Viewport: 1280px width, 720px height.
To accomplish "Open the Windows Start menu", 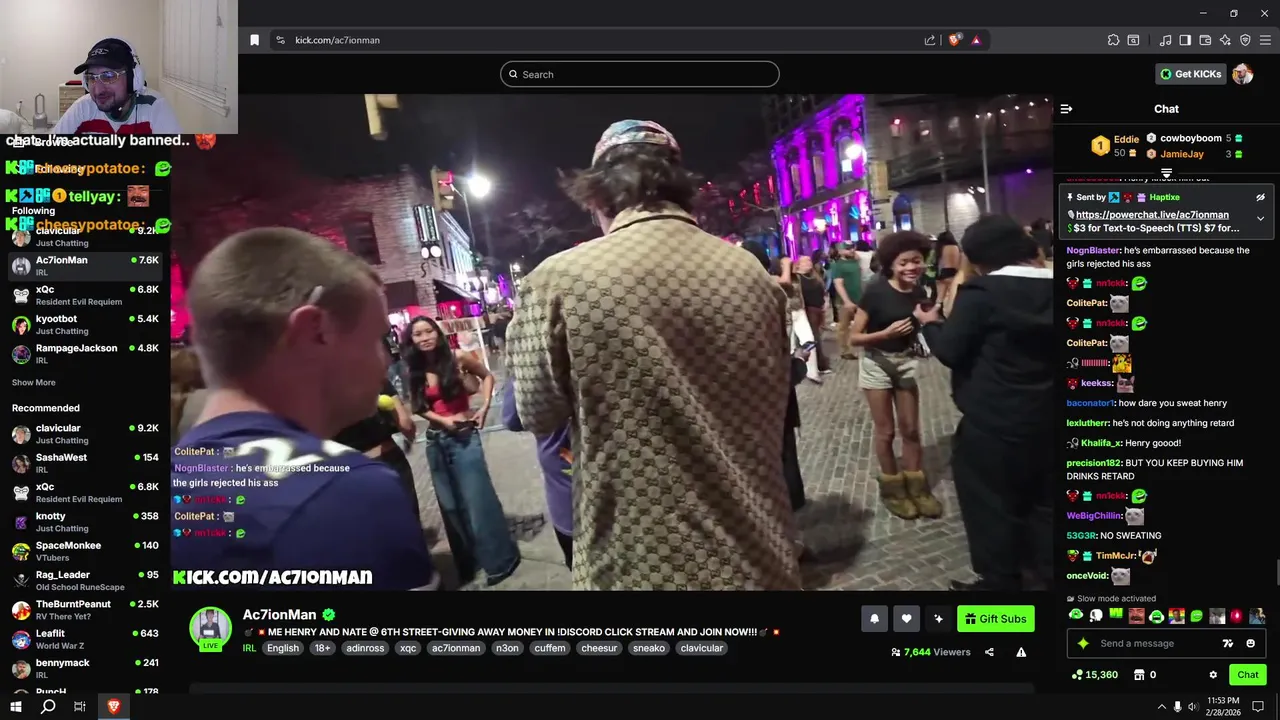I will click(16, 707).
